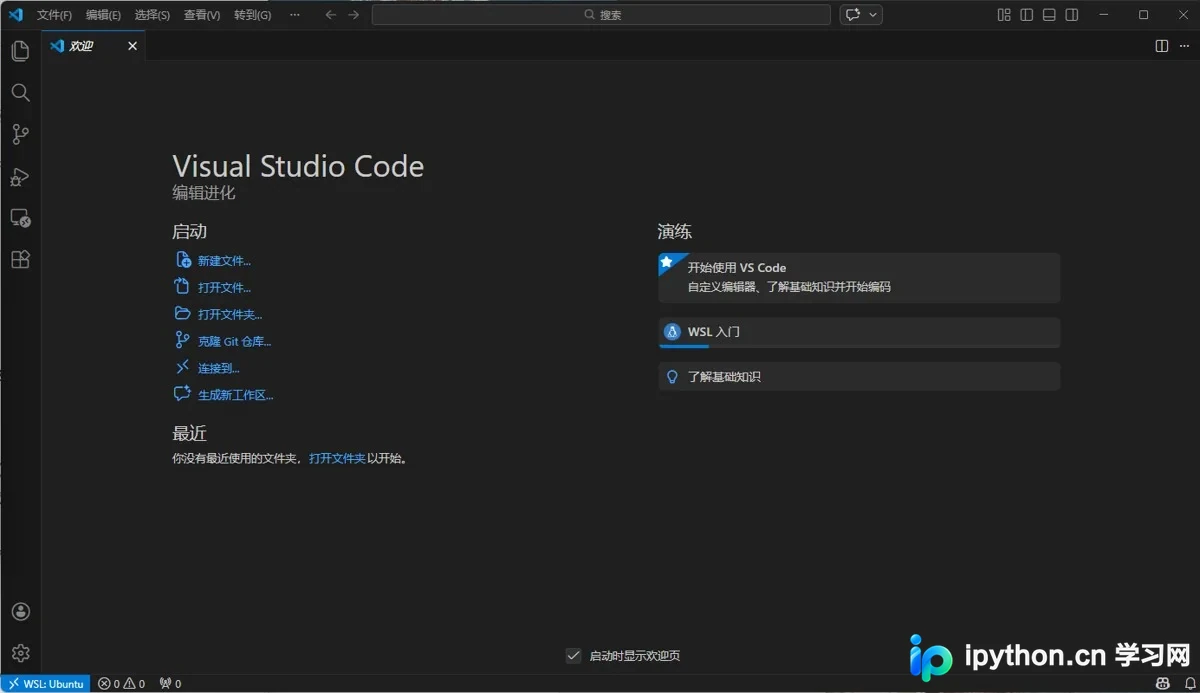Open 了解基础知识 walkthrough
The width and height of the screenshot is (1200, 693).
click(859, 377)
